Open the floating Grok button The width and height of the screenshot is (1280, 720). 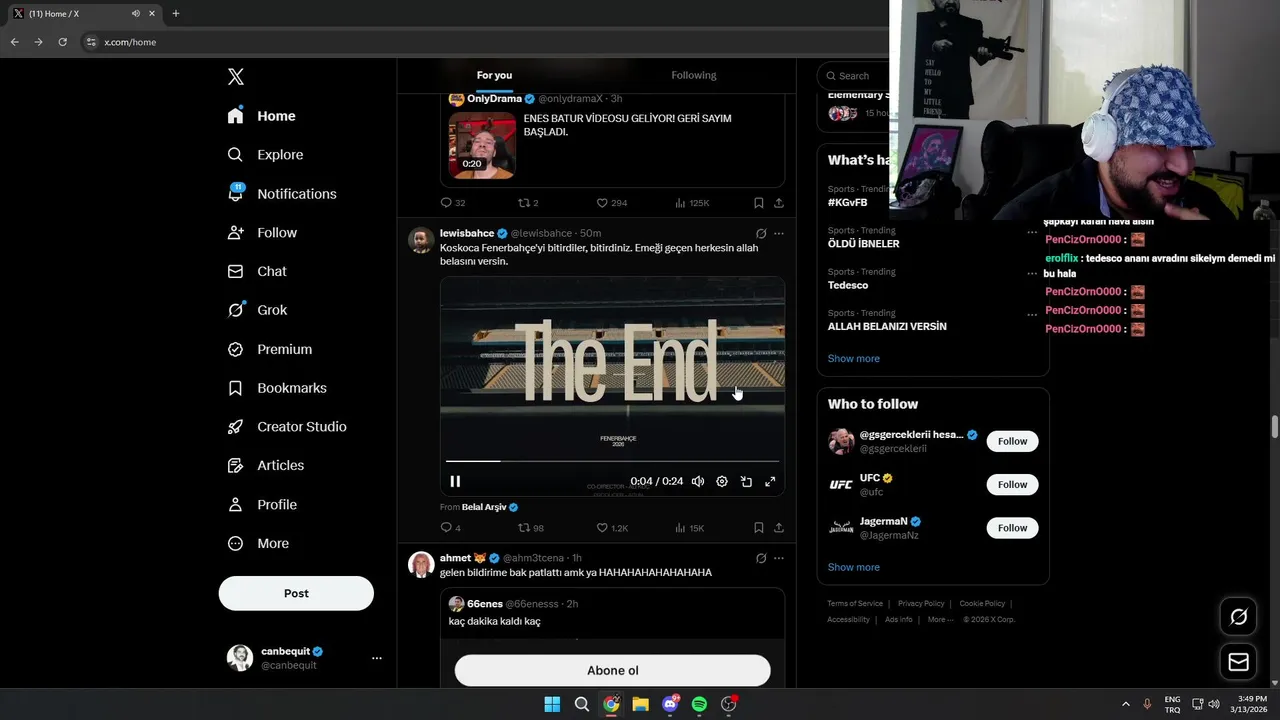[x=1238, y=617]
